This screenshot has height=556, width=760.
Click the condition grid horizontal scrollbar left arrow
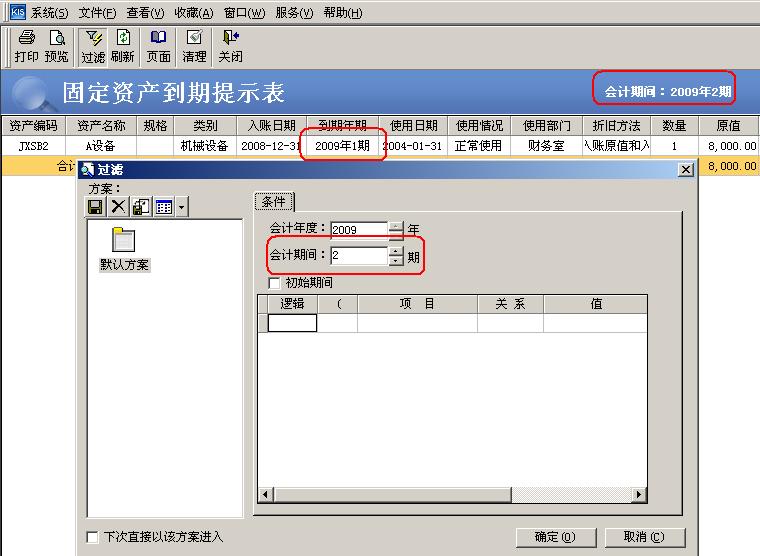tap(266, 494)
